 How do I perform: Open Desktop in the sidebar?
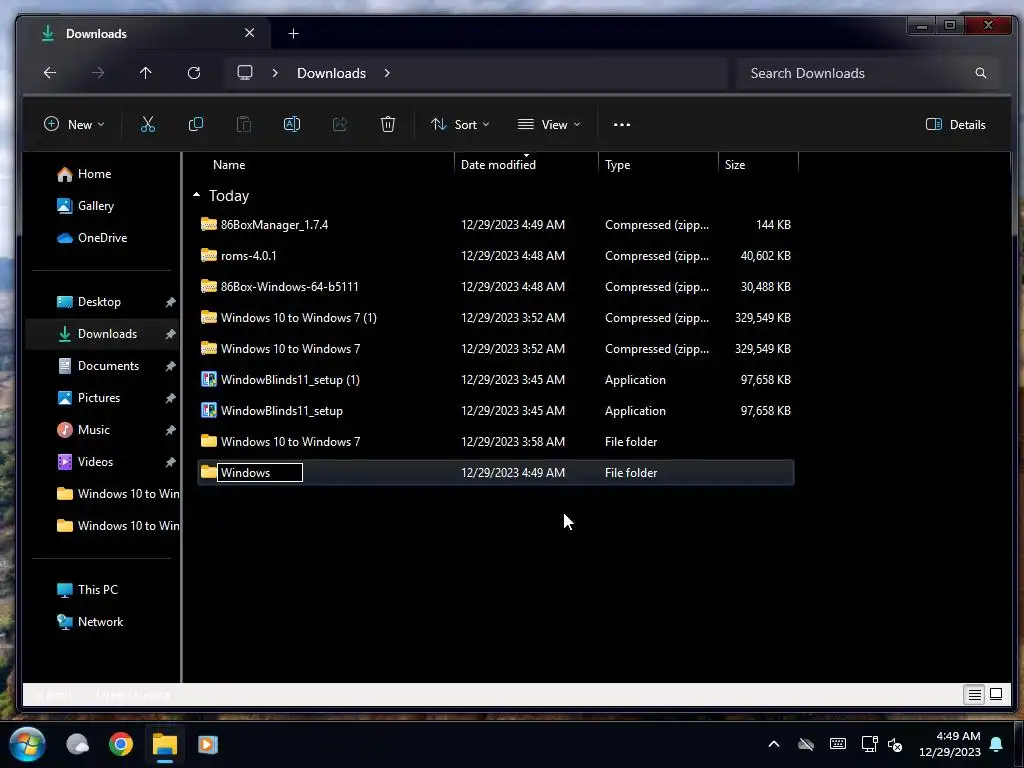(x=99, y=302)
